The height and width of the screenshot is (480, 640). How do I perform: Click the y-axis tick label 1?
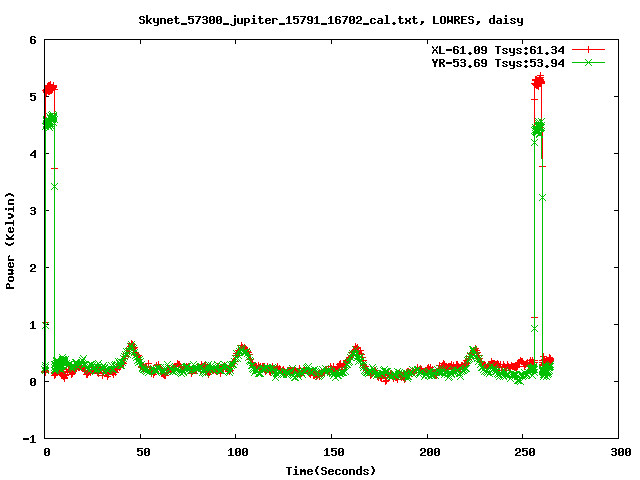coord(33,325)
